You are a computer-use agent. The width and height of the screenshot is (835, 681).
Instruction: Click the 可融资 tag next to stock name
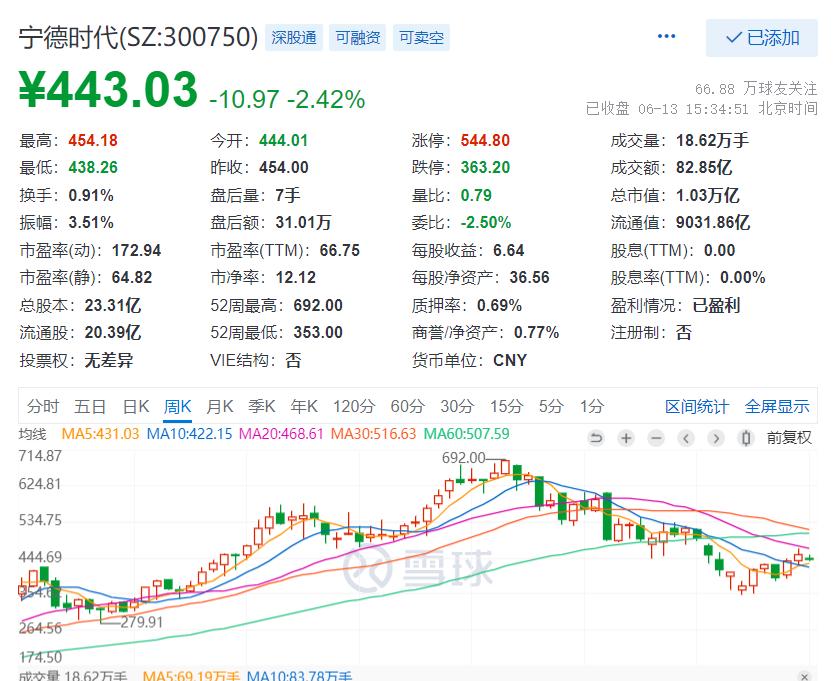point(357,38)
